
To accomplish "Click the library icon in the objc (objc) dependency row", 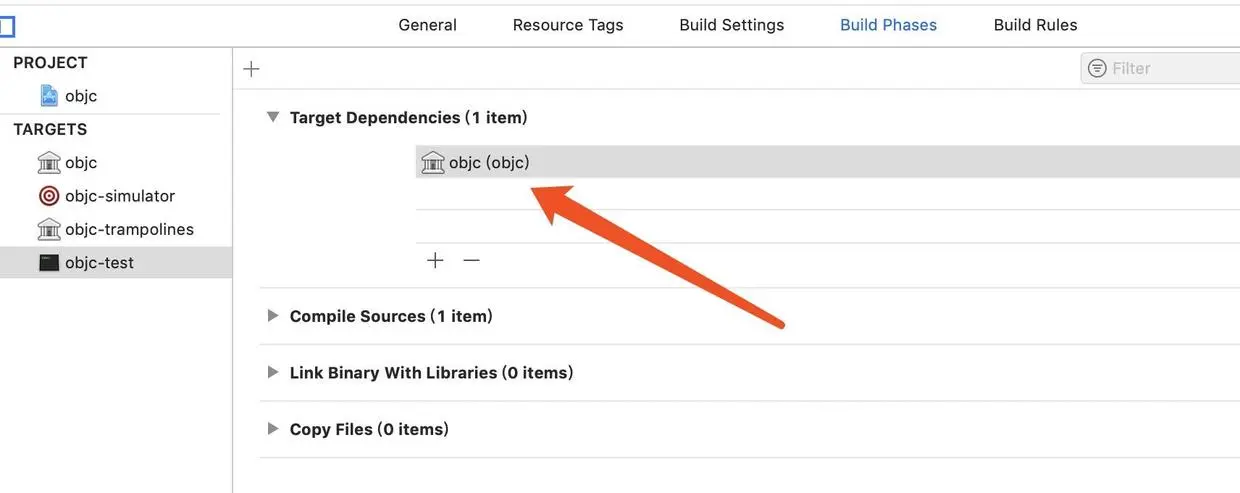I will click(x=433, y=162).
